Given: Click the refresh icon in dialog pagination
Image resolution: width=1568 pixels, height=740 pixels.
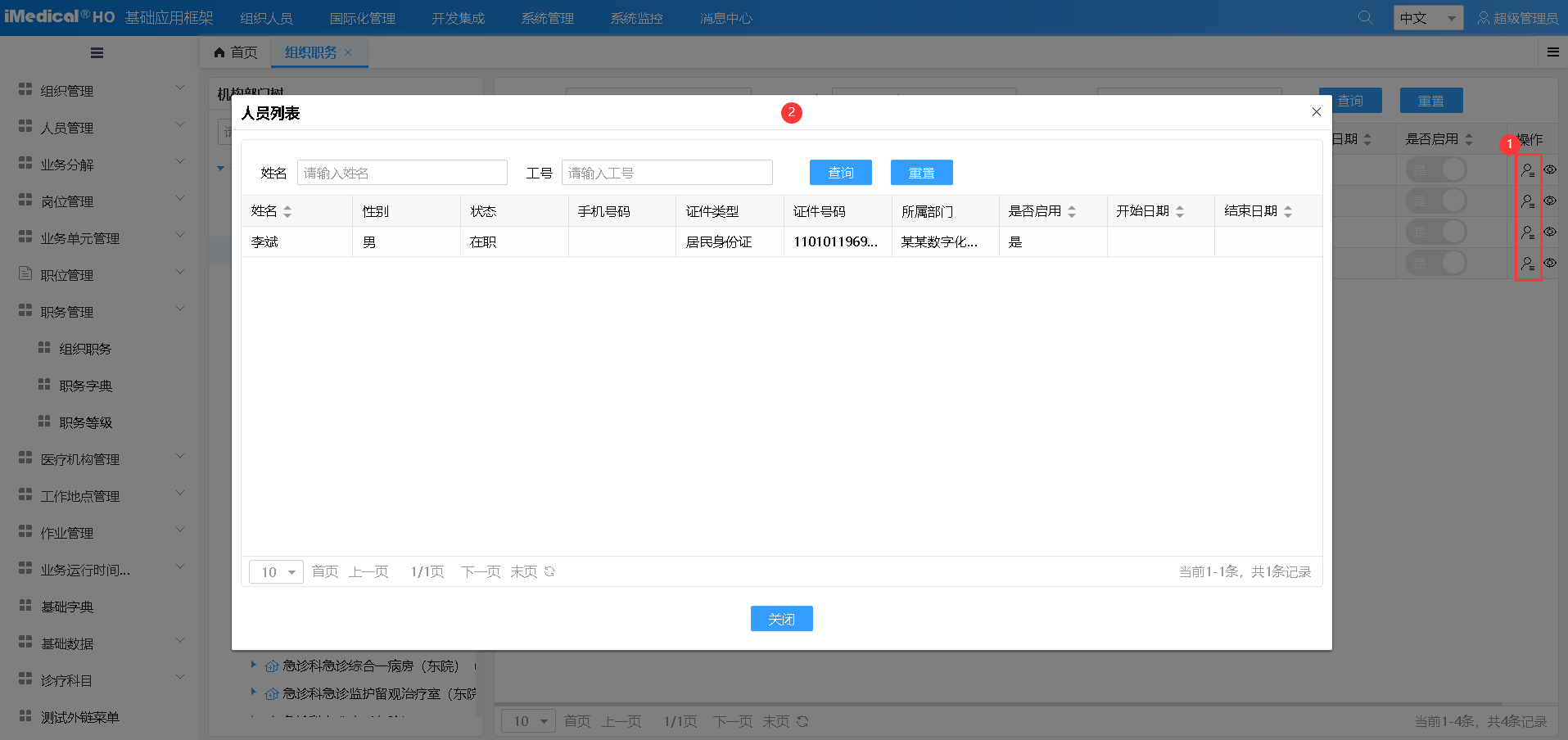Looking at the screenshot, I should click(549, 571).
